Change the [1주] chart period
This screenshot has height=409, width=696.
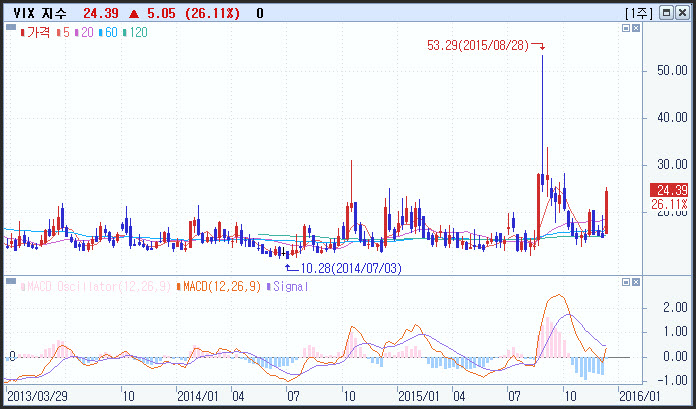point(639,13)
